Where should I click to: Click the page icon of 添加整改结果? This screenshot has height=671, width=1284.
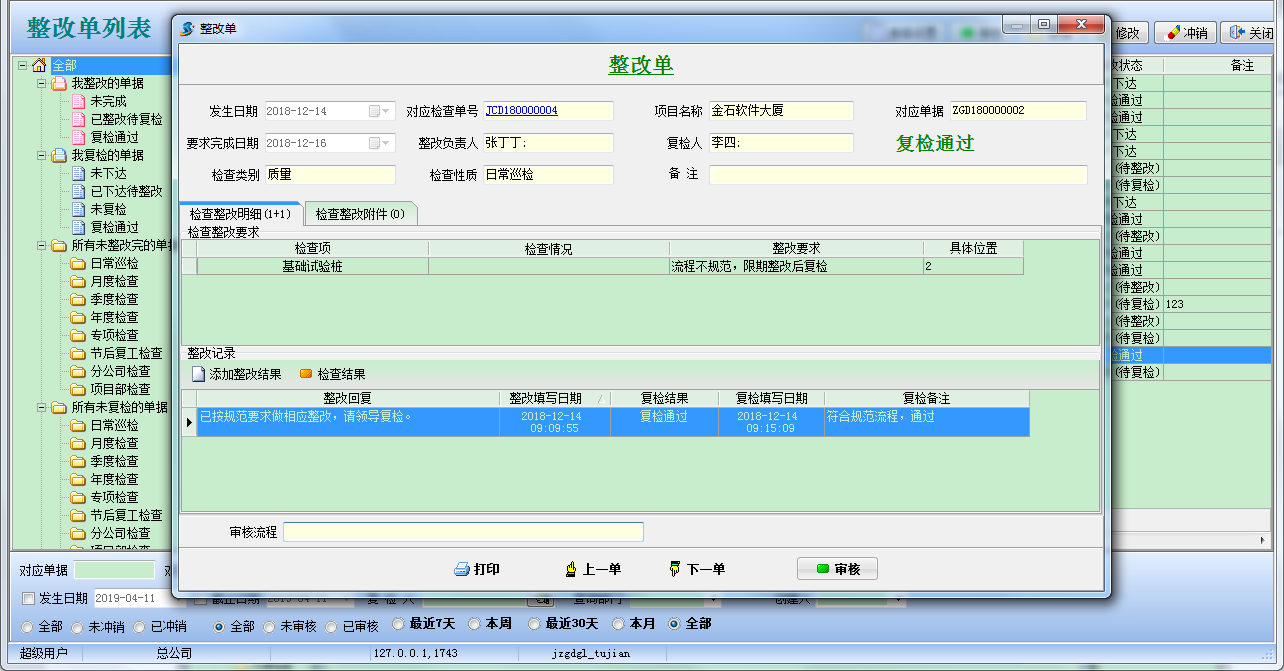point(198,374)
